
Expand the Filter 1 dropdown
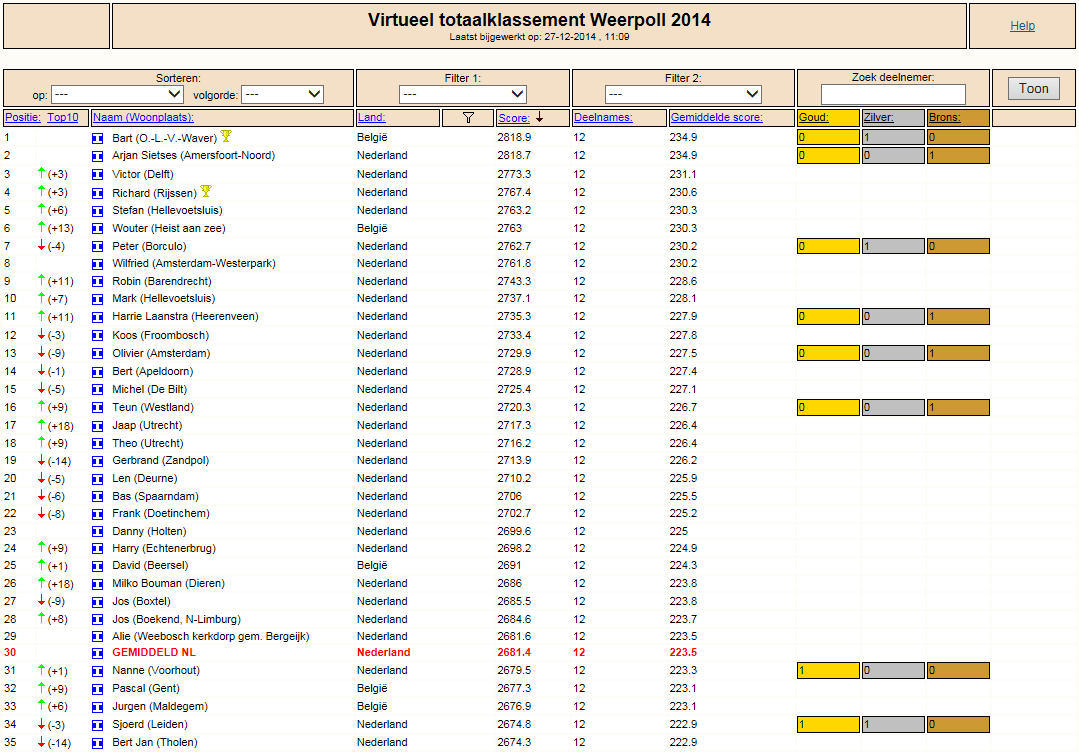coord(463,94)
